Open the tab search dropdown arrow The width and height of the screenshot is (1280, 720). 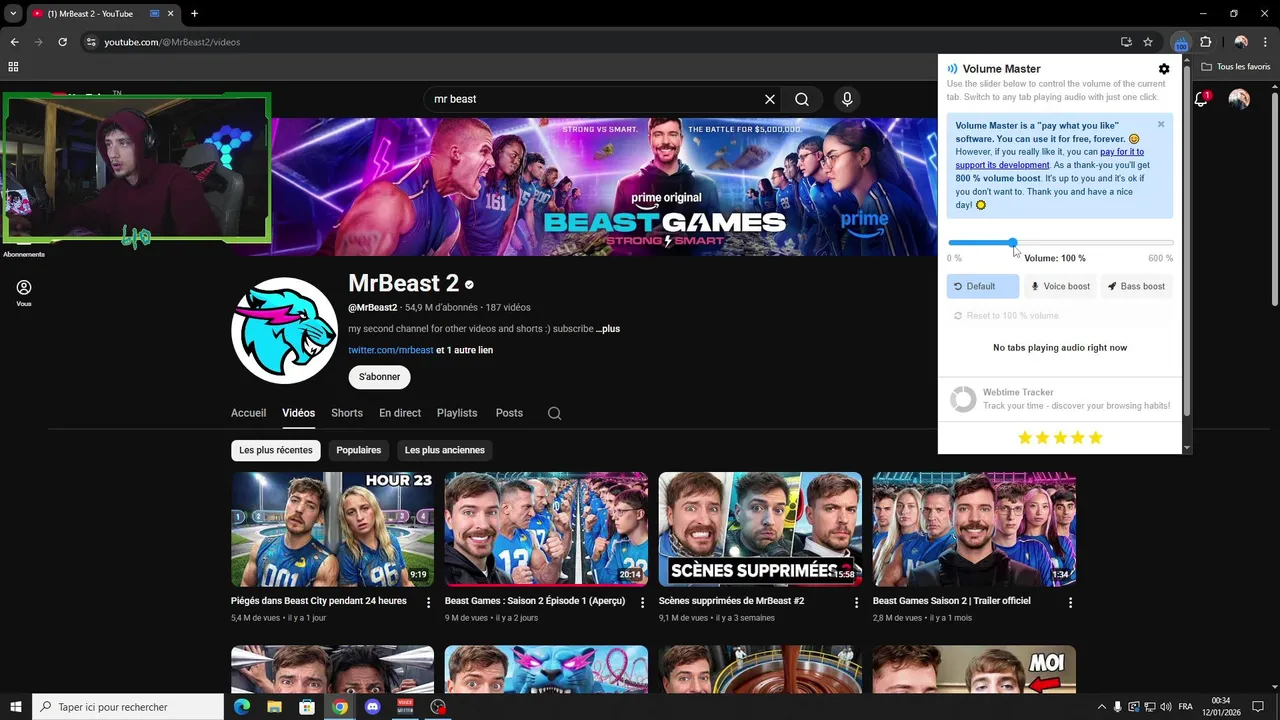click(13, 14)
